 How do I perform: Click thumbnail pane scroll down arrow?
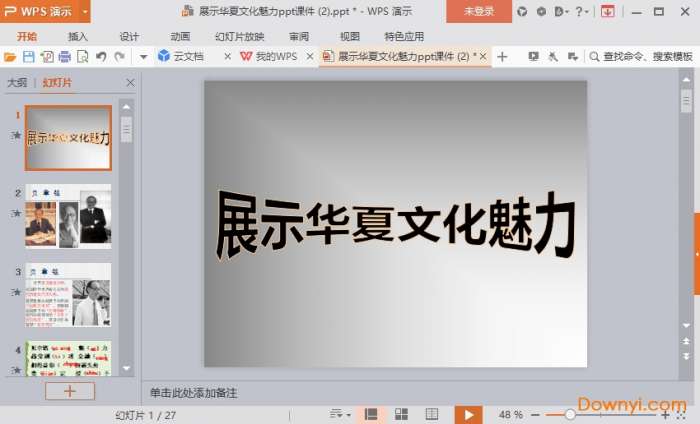126,368
